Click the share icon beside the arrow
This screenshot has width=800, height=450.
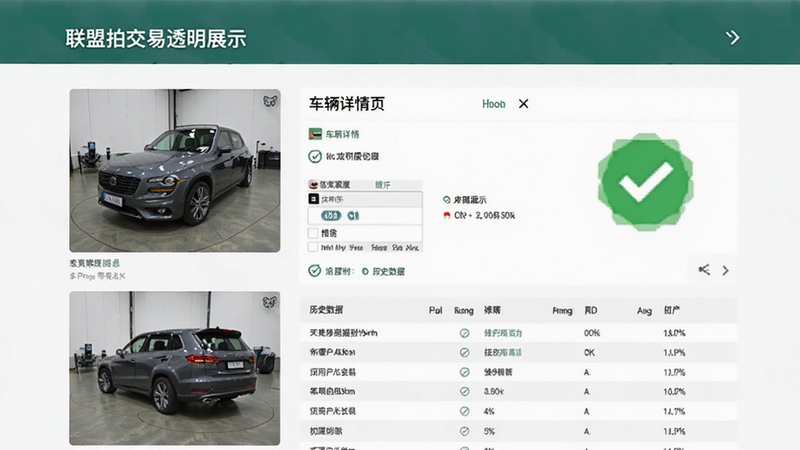point(704,270)
